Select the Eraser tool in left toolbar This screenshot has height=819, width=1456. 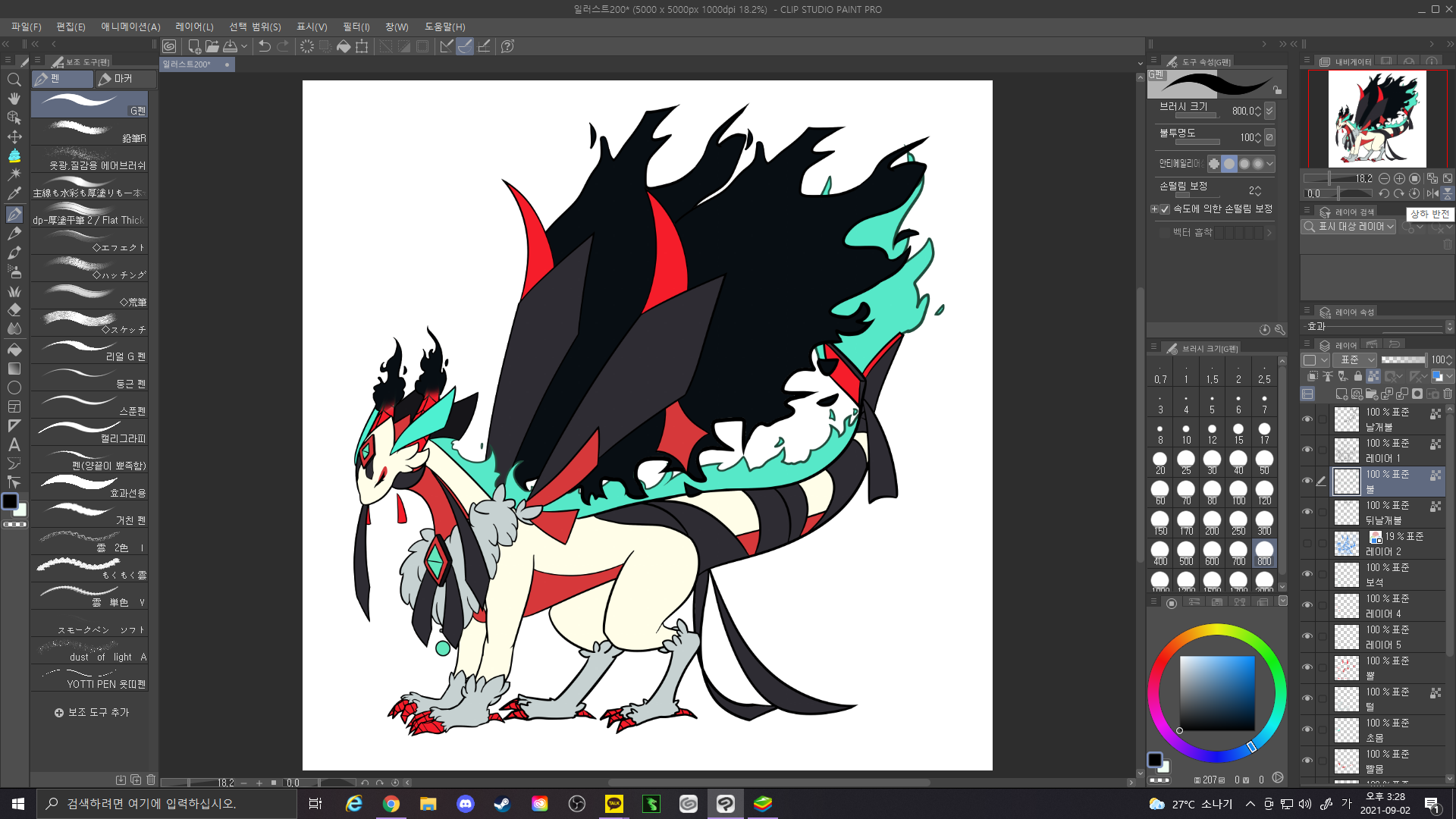[14, 310]
